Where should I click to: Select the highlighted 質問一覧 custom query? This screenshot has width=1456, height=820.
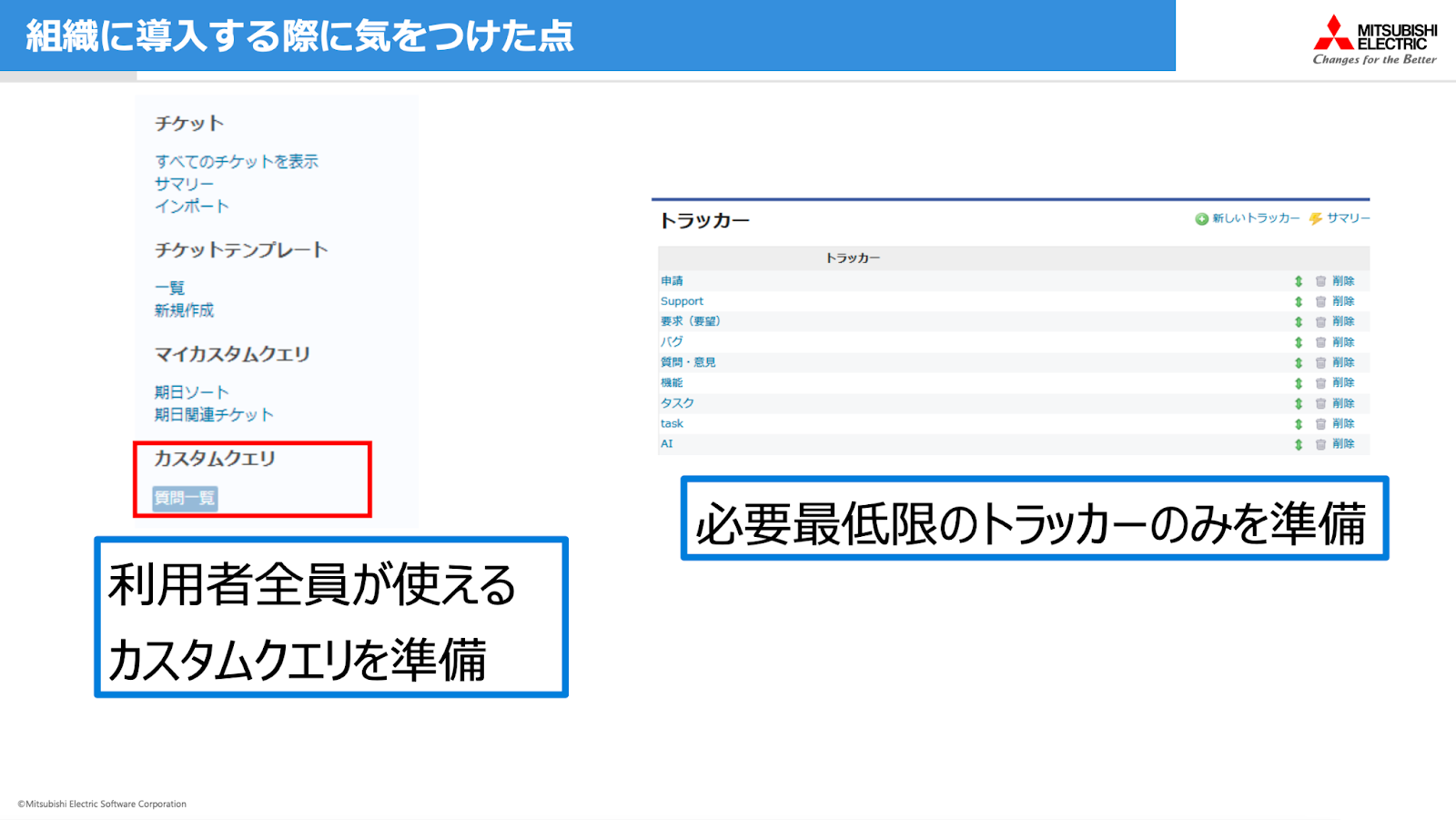pos(185,498)
